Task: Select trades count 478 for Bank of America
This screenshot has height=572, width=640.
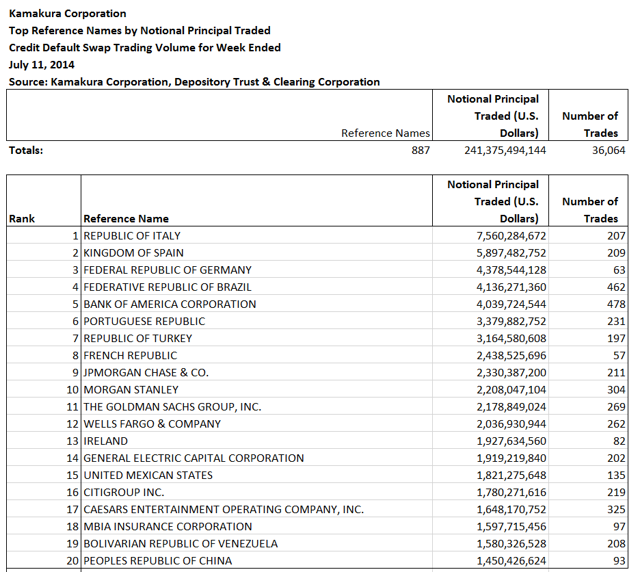Action: pos(616,305)
